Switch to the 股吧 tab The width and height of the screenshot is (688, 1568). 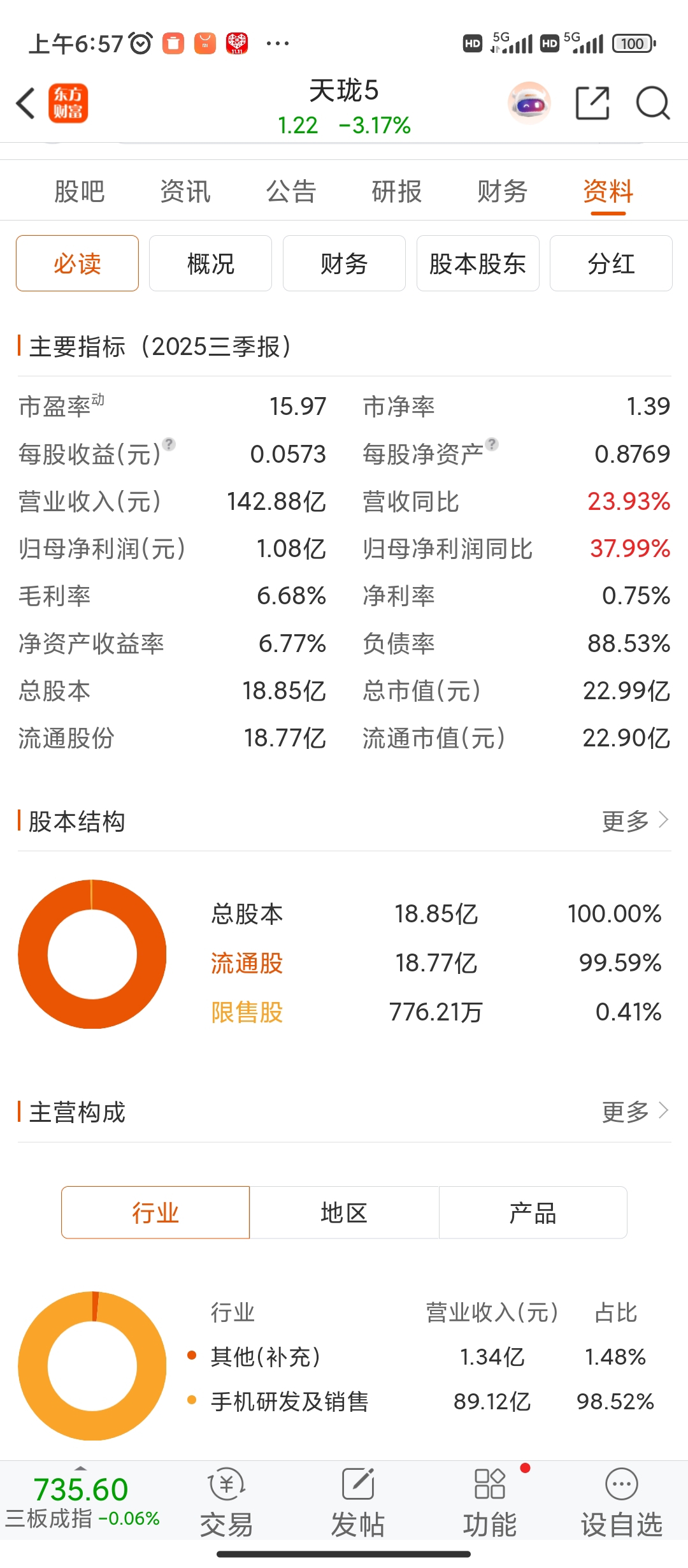pyautogui.click(x=80, y=191)
